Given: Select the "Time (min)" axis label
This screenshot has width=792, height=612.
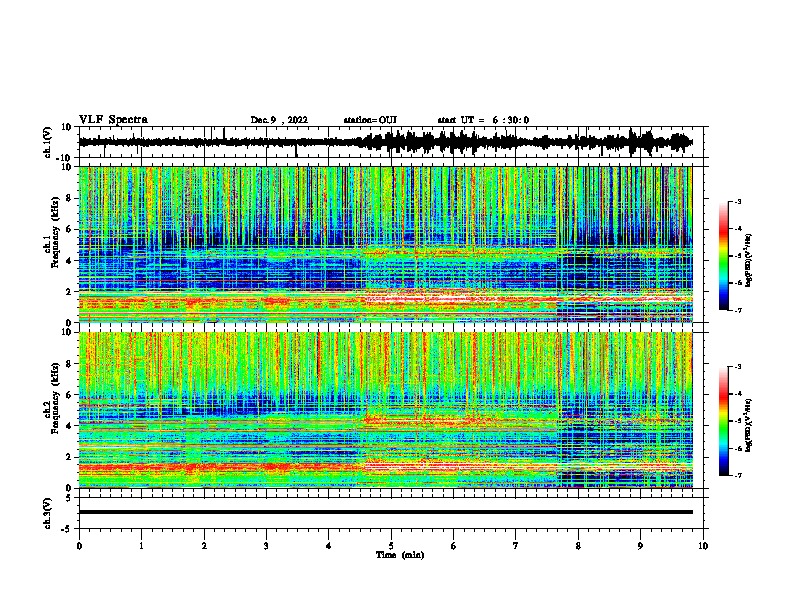Looking at the screenshot, I should [x=400, y=555].
